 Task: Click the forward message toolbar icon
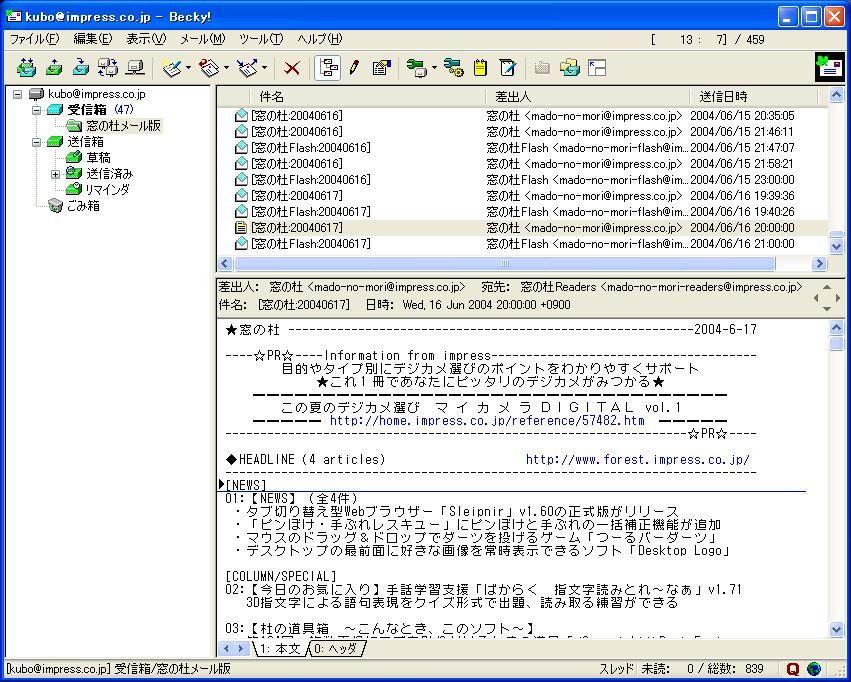(249, 68)
